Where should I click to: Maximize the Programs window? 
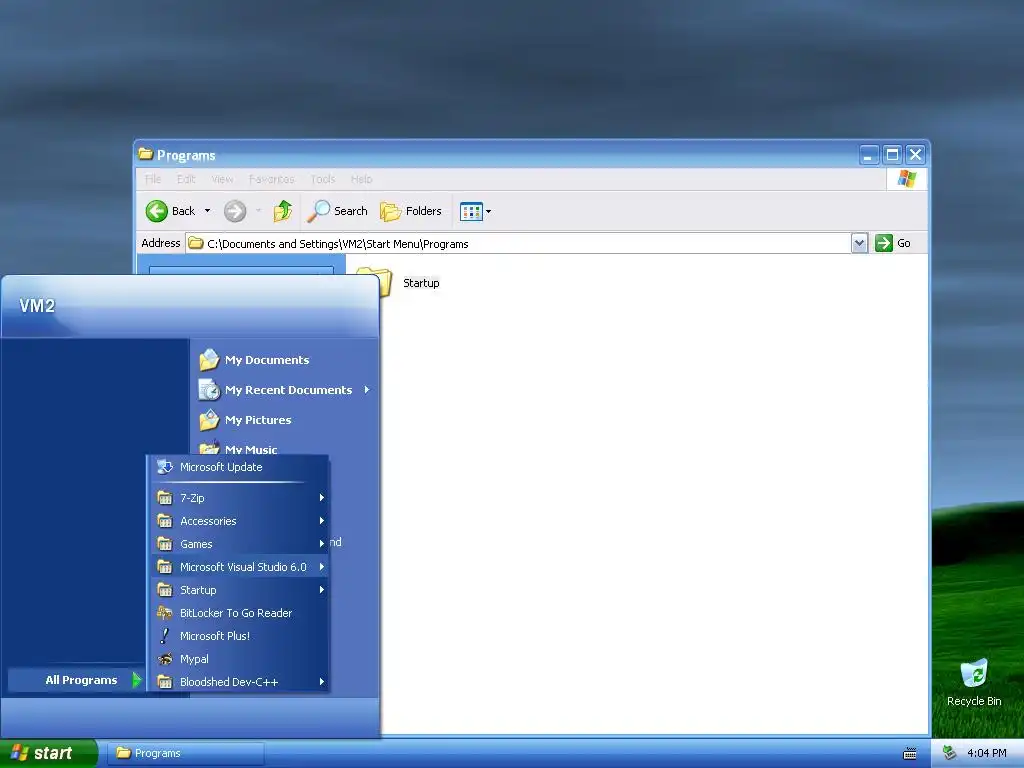click(x=892, y=155)
